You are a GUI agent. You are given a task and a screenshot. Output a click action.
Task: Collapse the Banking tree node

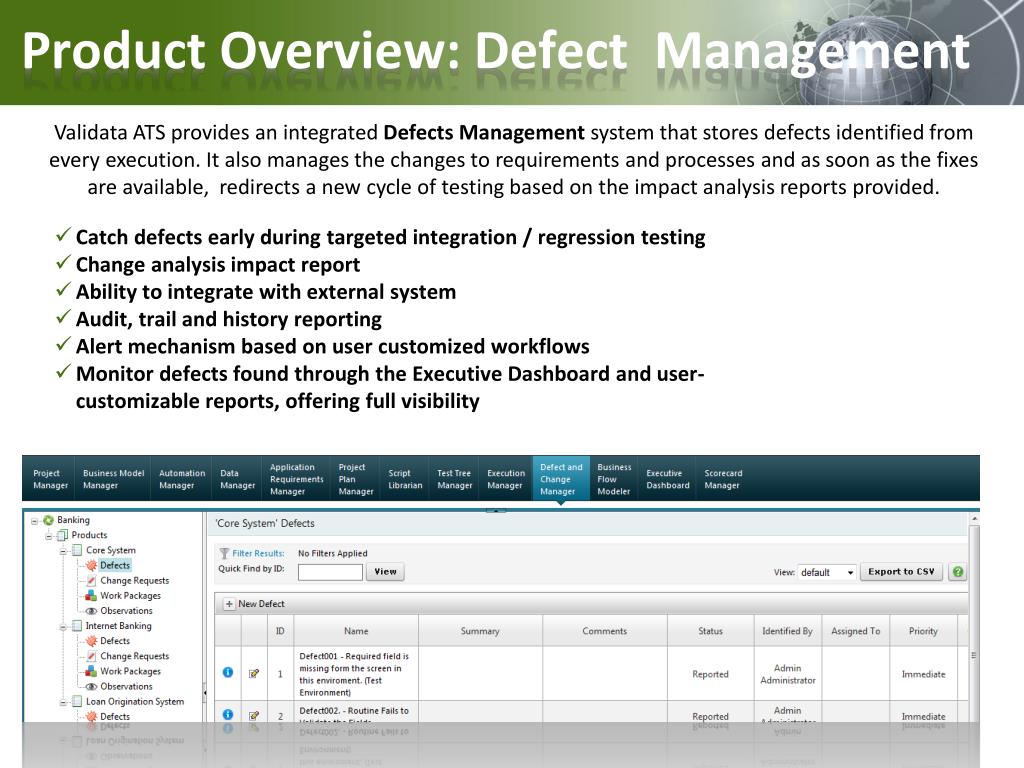click(35, 521)
